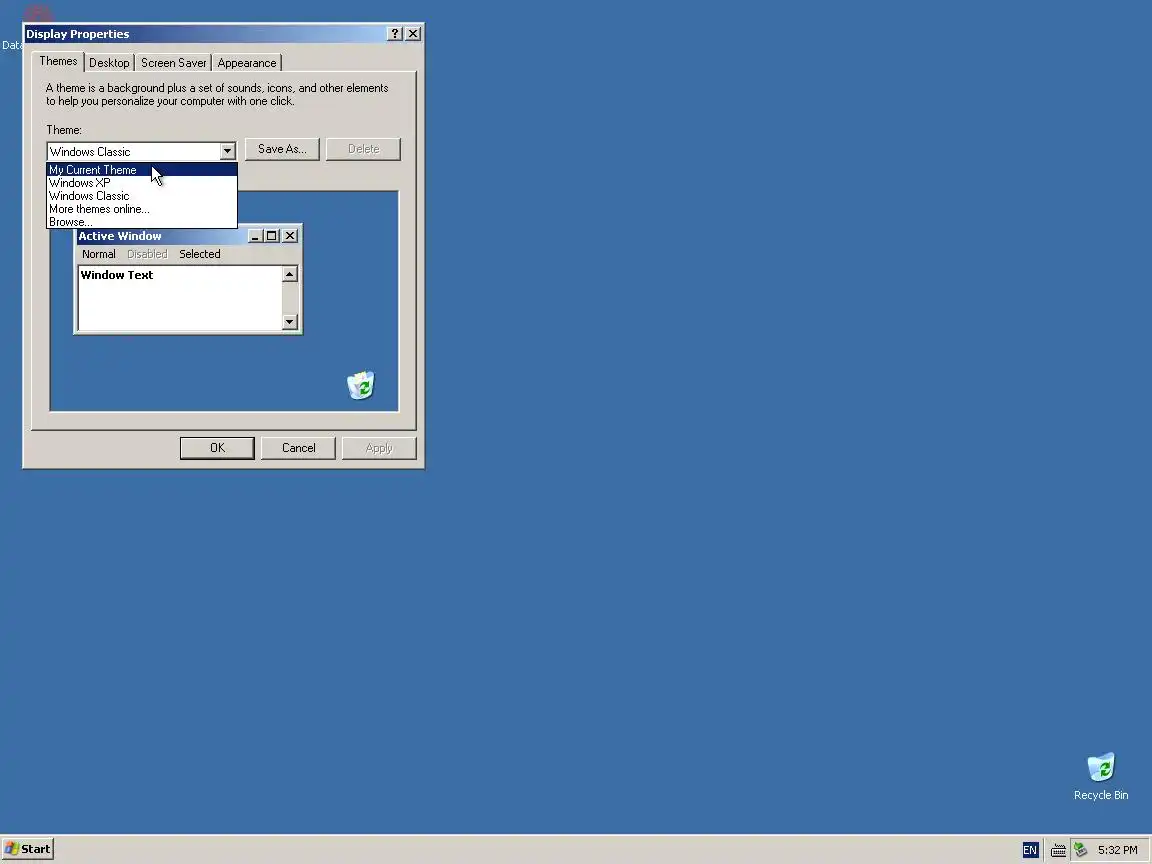Click the preview window close icon
Screen dimensions: 1152x864
point(290,236)
